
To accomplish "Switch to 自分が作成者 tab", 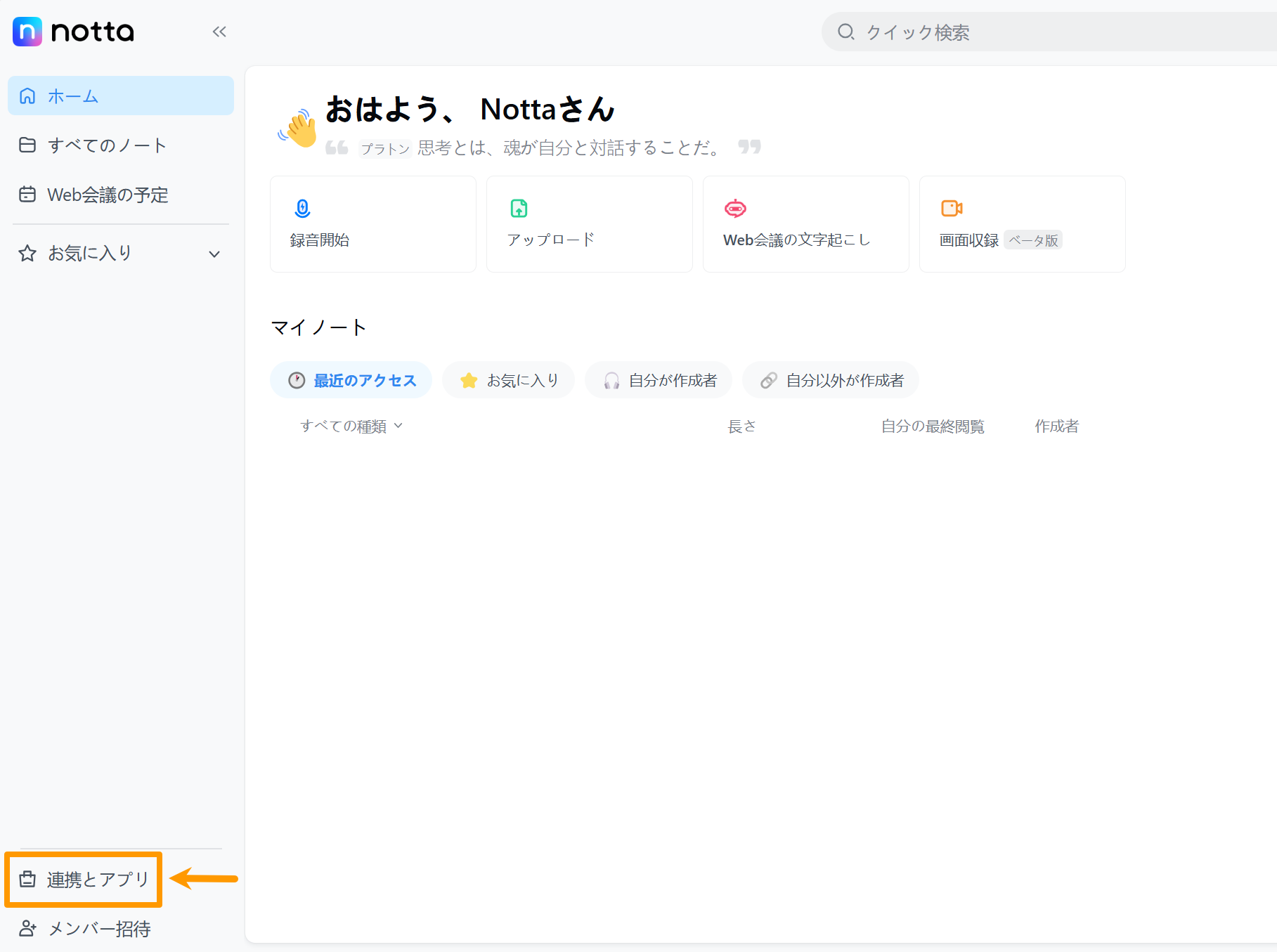I will (x=659, y=380).
